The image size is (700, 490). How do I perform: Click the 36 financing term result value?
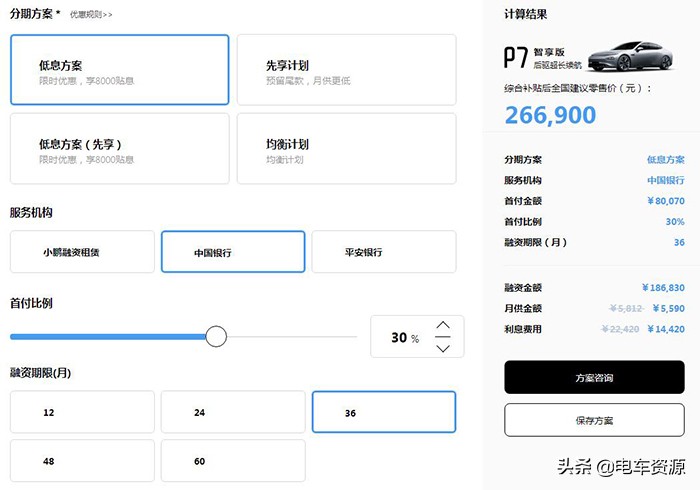679,242
